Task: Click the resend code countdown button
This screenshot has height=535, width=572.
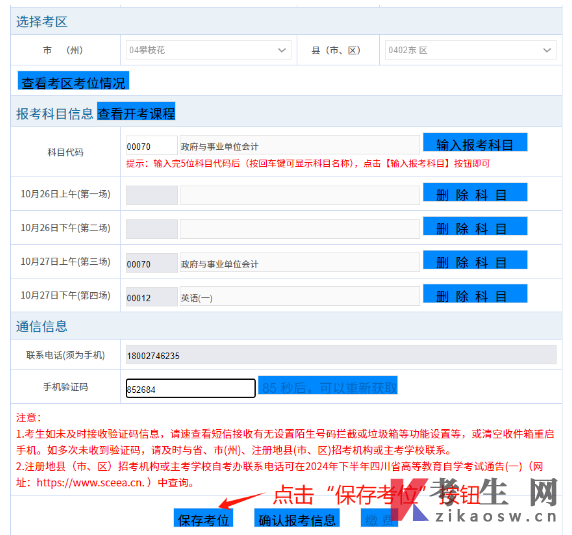Action: (x=328, y=385)
